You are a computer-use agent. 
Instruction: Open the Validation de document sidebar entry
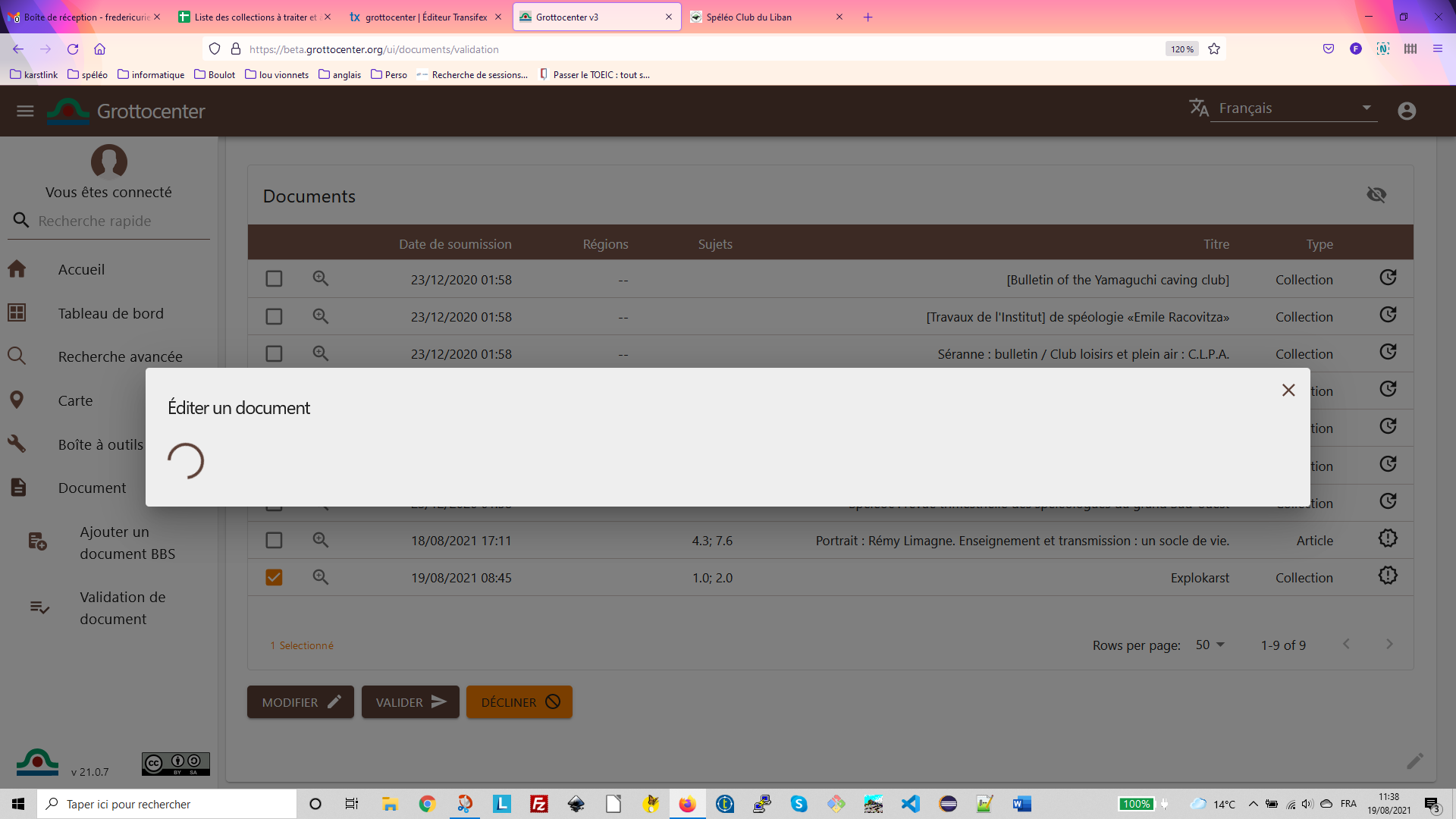click(x=122, y=607)
